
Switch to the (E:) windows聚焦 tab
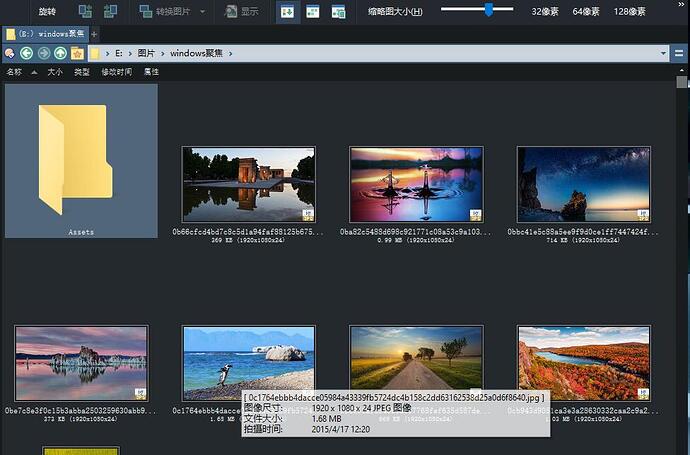pyautogui.click(x=44, y=34)
